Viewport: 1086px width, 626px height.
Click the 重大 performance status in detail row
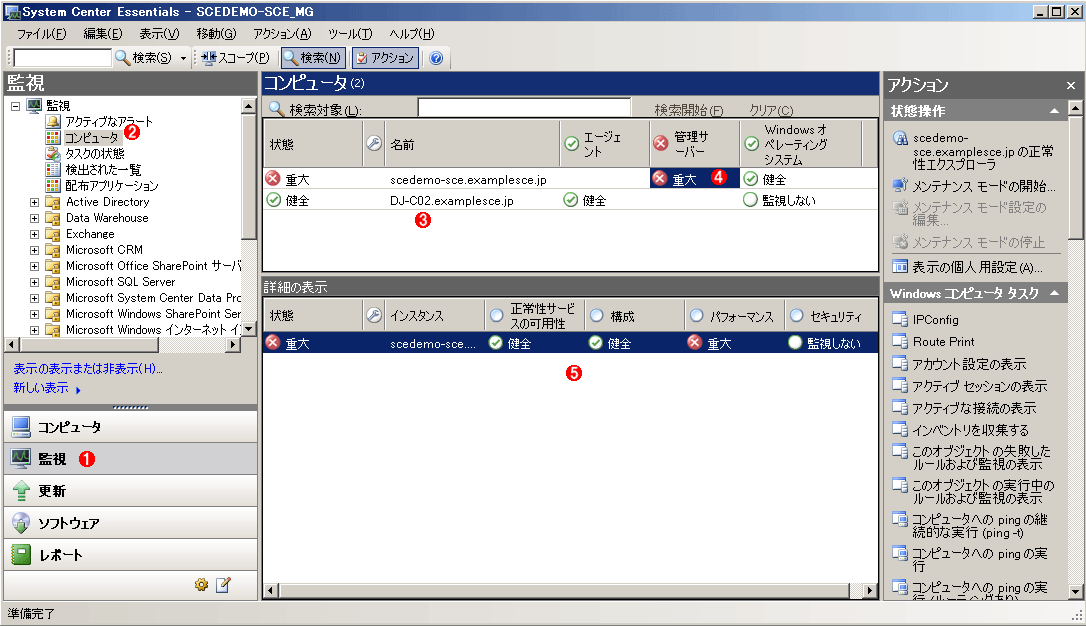point(734,343)
